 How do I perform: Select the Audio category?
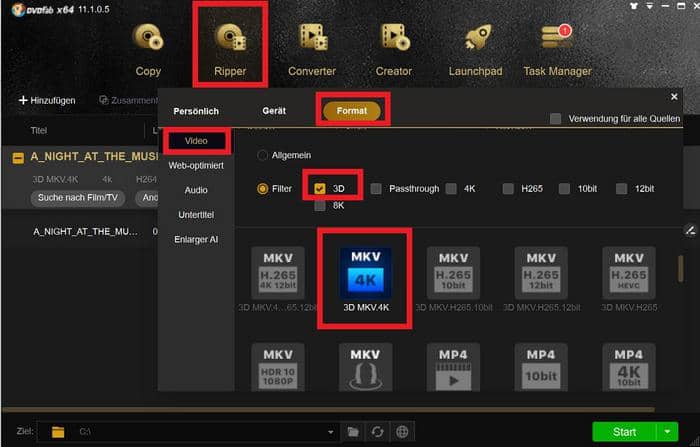pyautogui.click(x=196, y=190)
